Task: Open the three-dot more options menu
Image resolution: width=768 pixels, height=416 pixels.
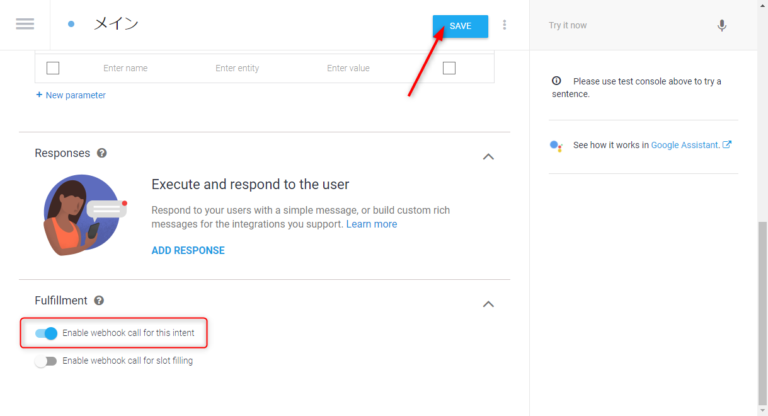Action: 504,25
